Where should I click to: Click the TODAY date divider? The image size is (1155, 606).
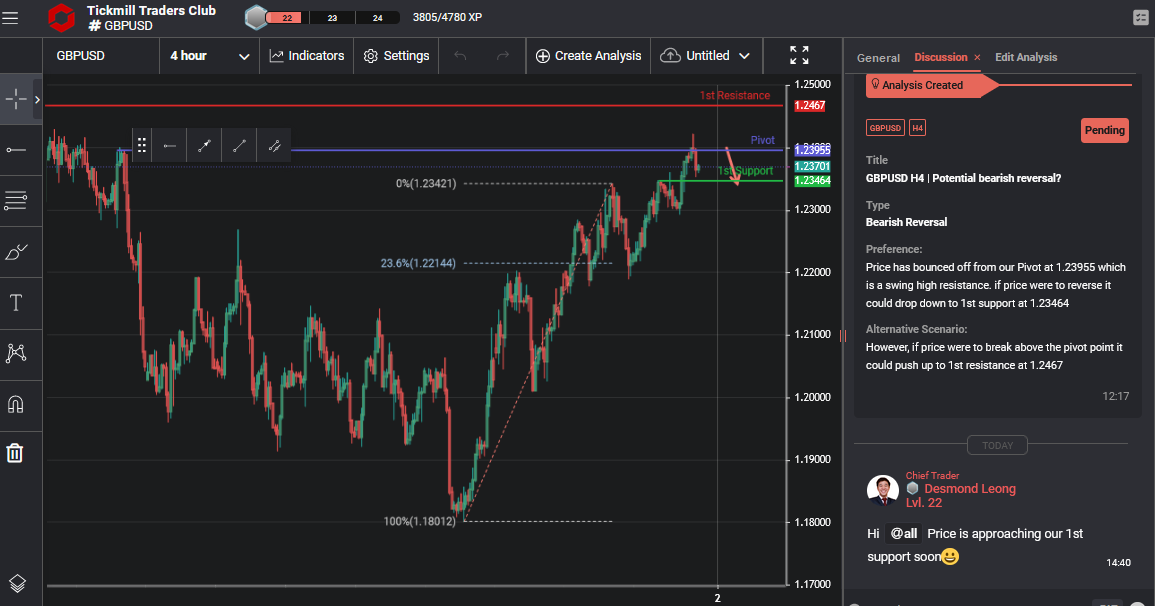coord(997,445)
